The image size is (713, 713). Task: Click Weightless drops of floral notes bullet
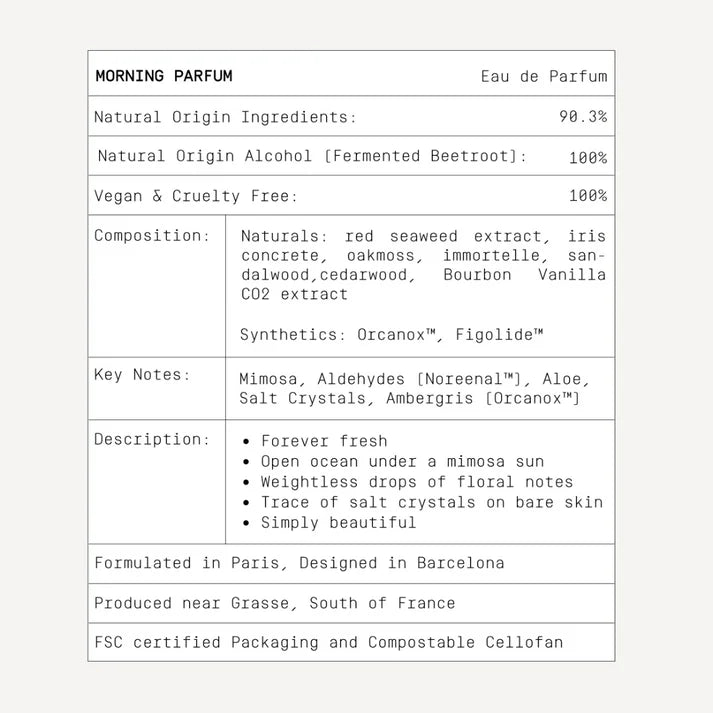[417, 481]
